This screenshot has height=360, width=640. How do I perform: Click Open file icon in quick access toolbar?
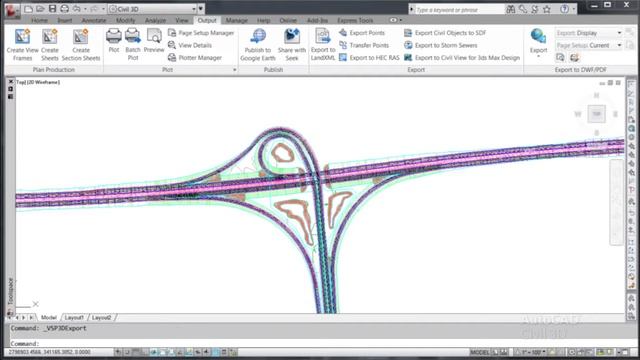tap(40, 9)
